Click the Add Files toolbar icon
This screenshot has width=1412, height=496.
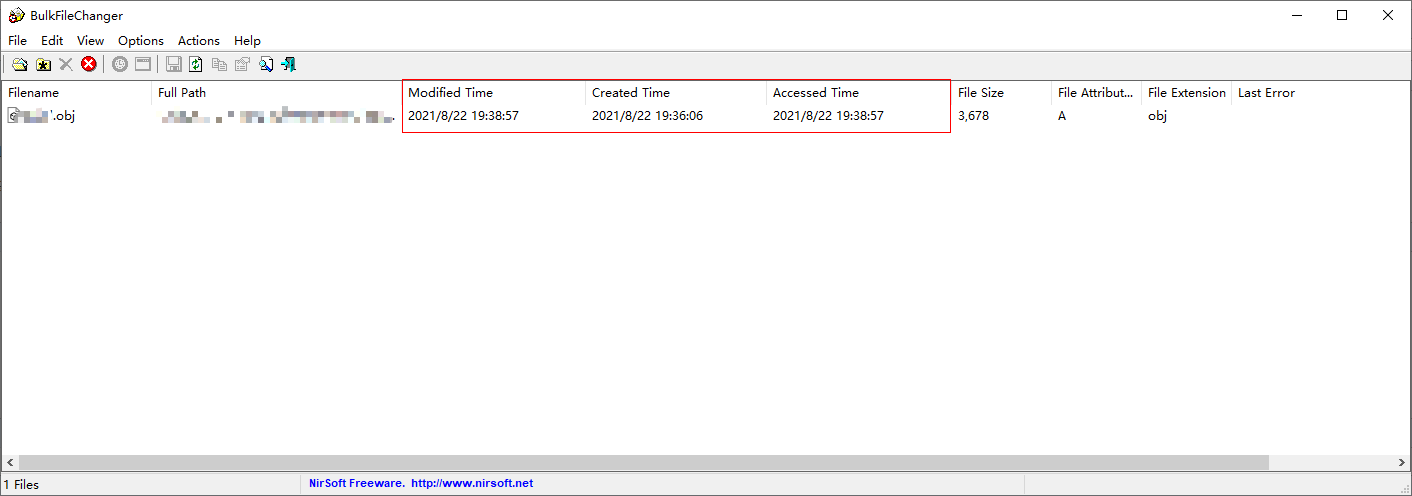[19, 64]
